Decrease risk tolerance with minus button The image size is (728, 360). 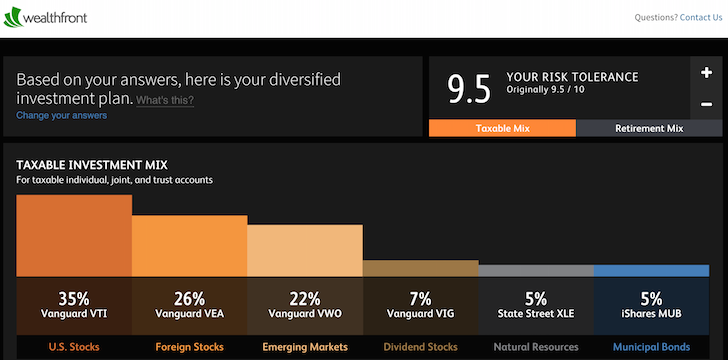pyautogui.click(x=706, y=104)
